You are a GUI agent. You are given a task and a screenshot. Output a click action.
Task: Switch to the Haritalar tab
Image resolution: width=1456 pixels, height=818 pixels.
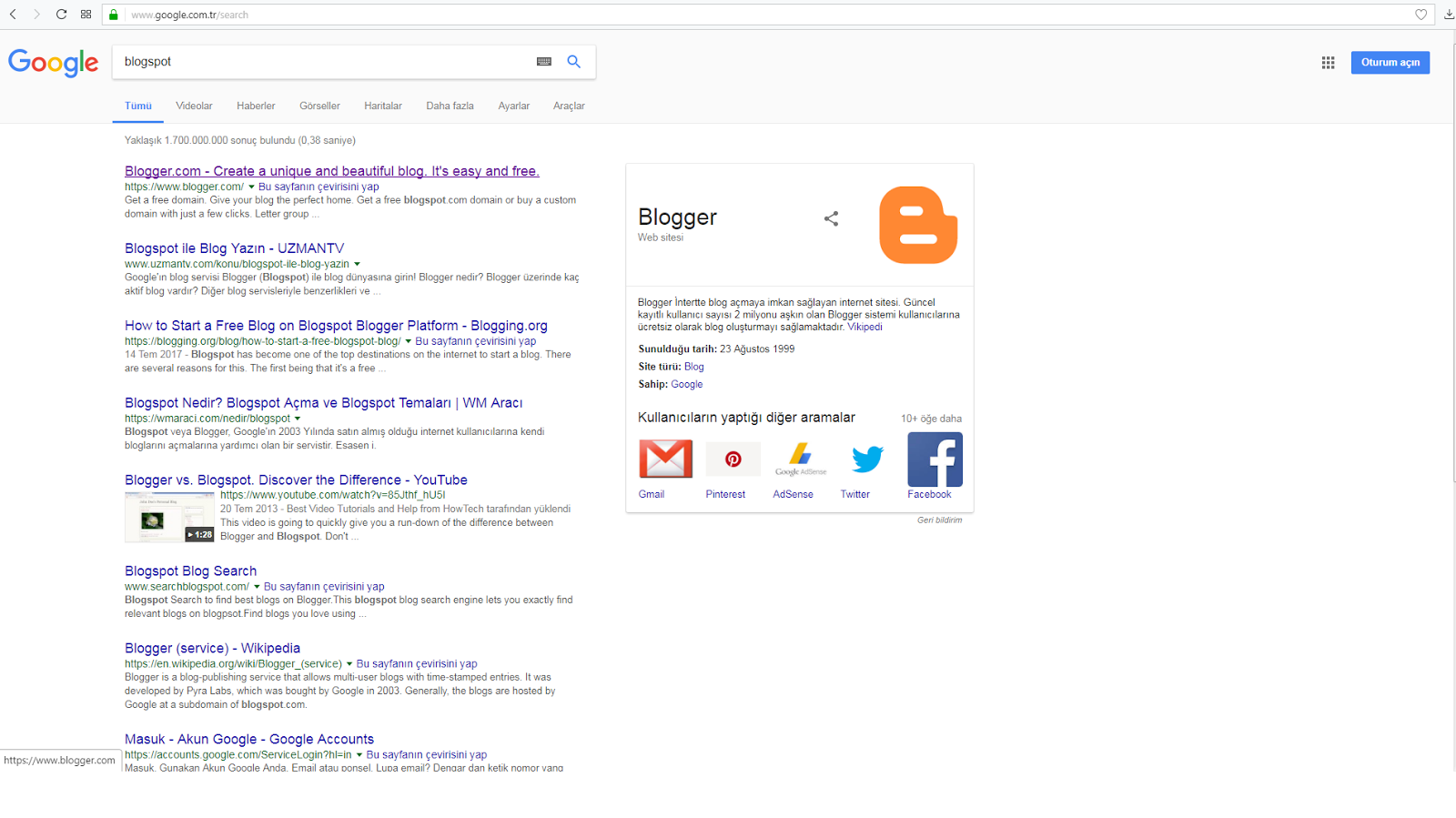[383, 106]
